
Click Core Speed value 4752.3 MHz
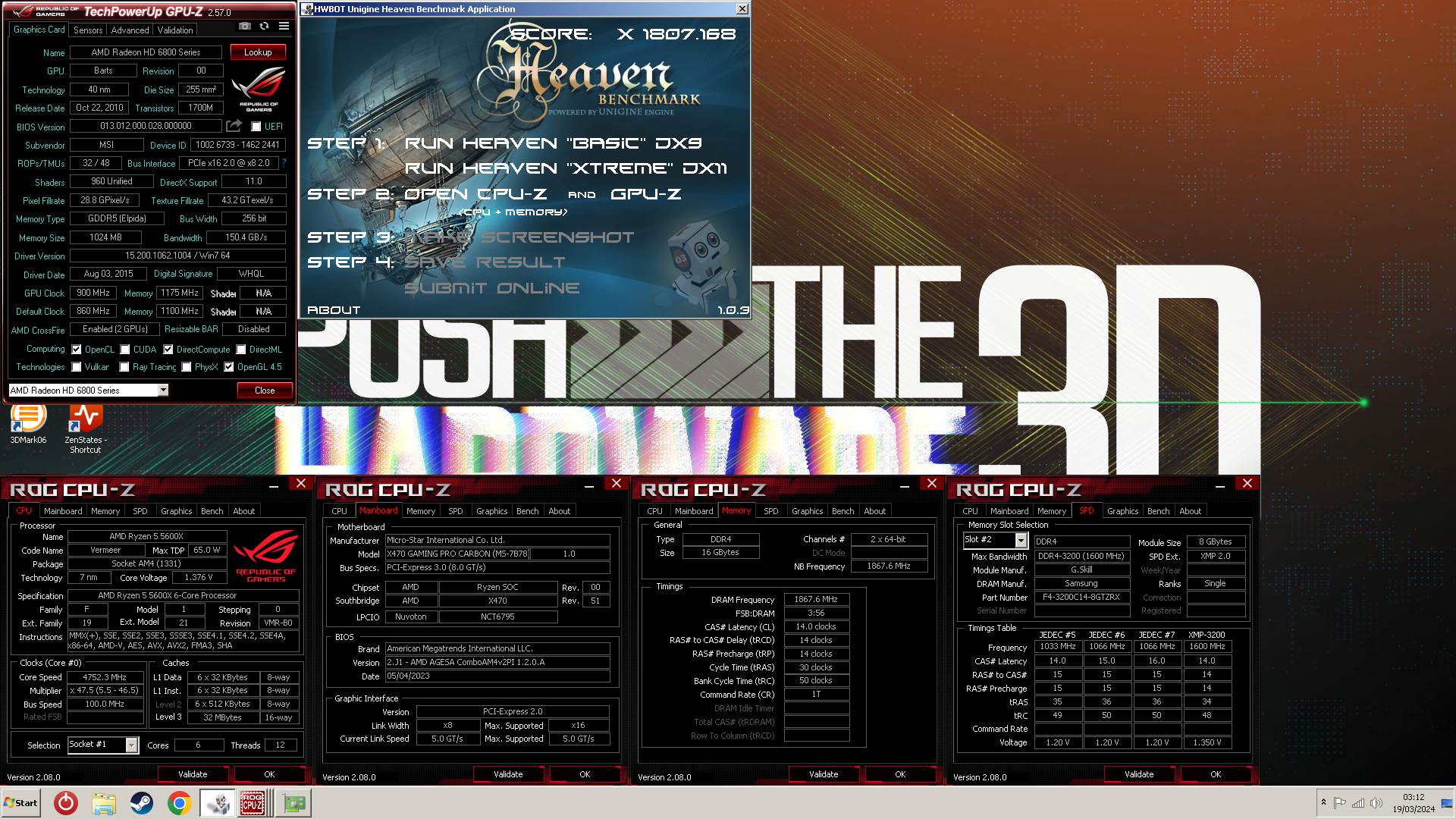105,677
